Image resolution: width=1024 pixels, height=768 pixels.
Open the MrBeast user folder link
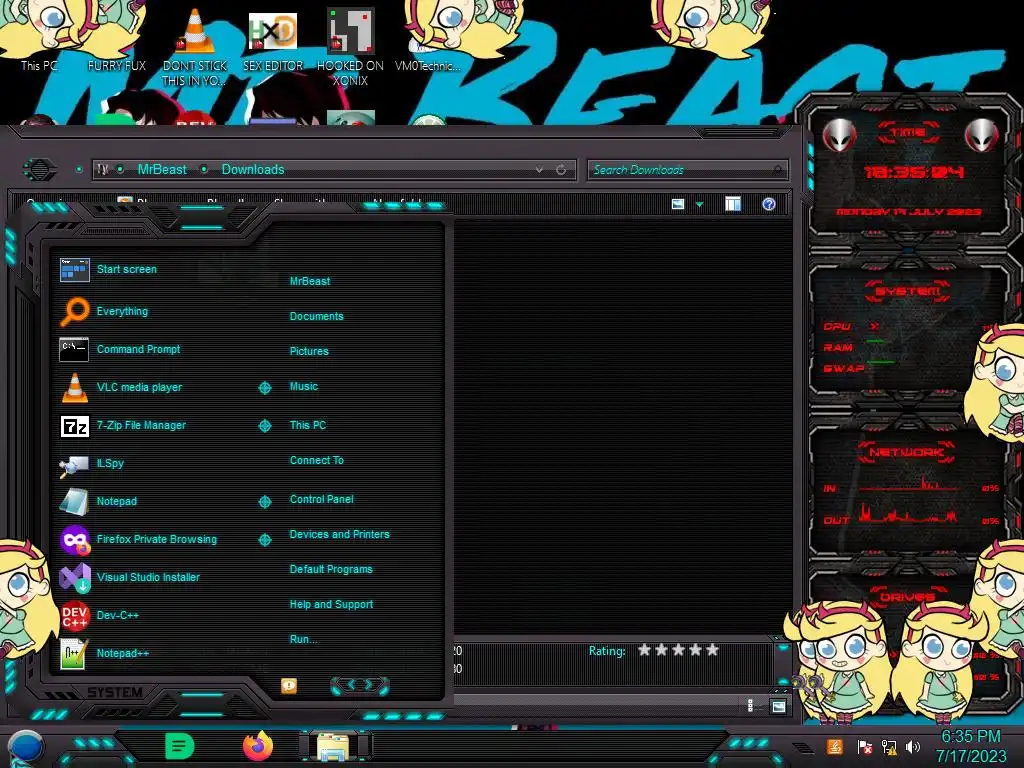tap(310, 281)
